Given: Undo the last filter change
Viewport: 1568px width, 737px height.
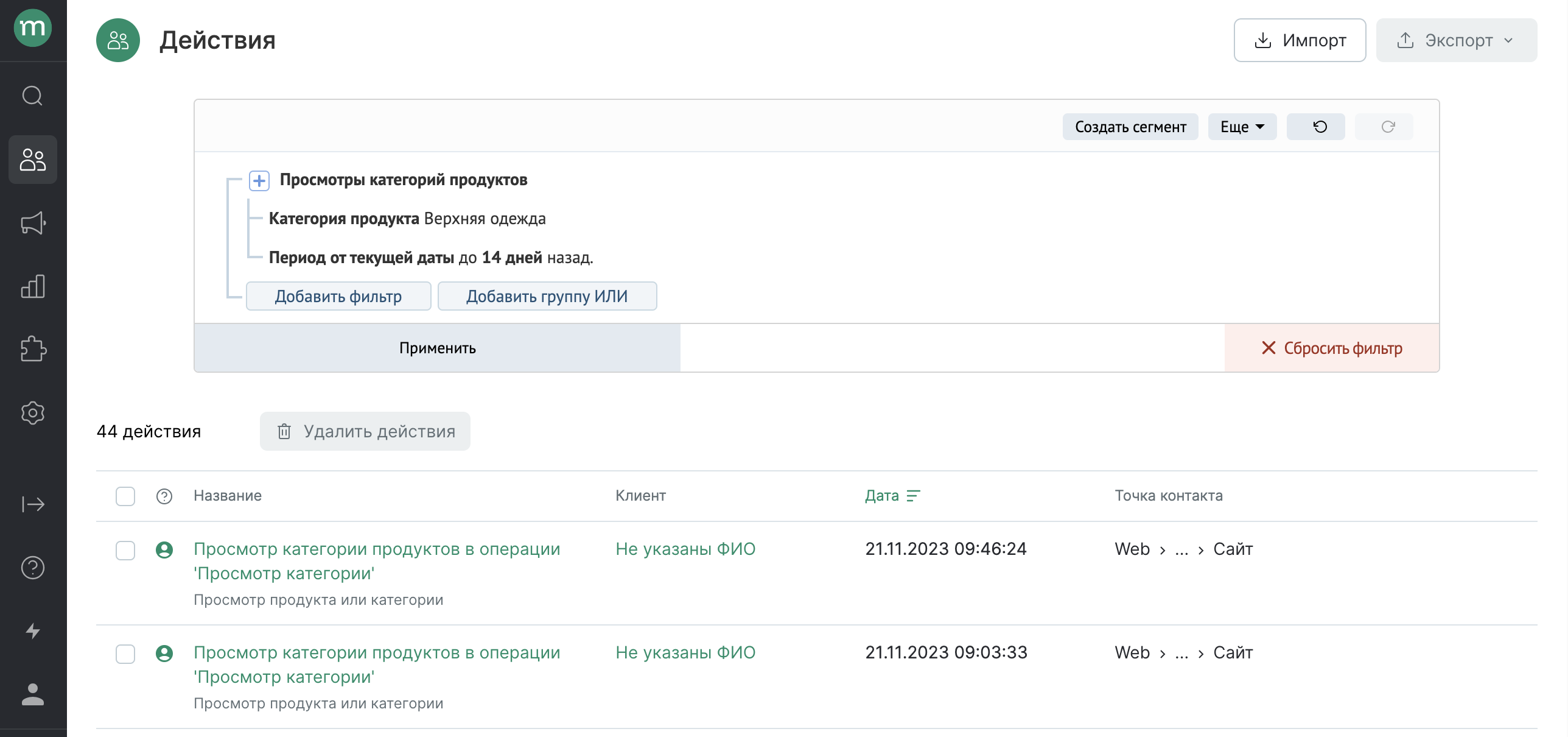Looking at the screenshot, I should (1315, 127).
